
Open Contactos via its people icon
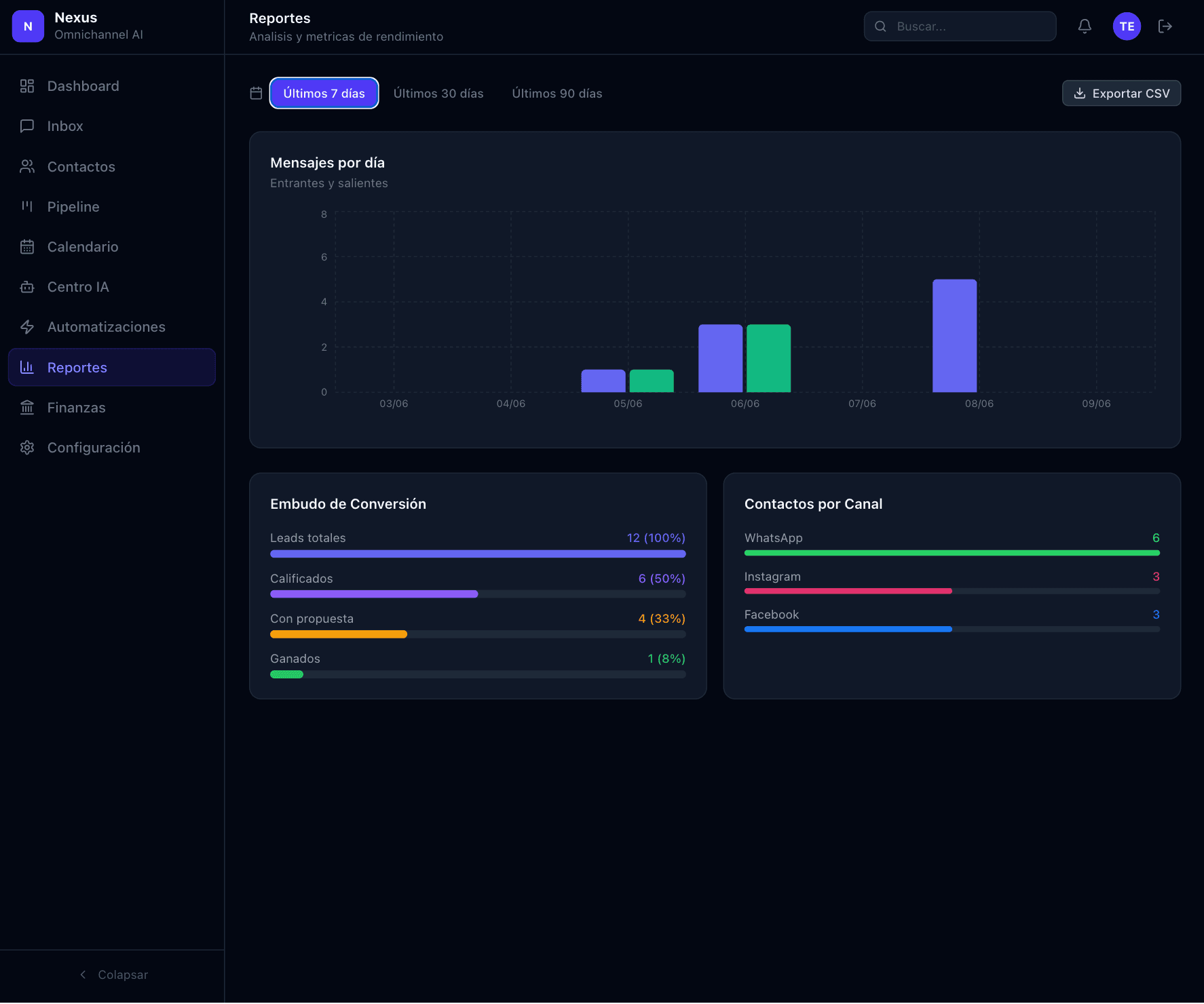(27, 167)
